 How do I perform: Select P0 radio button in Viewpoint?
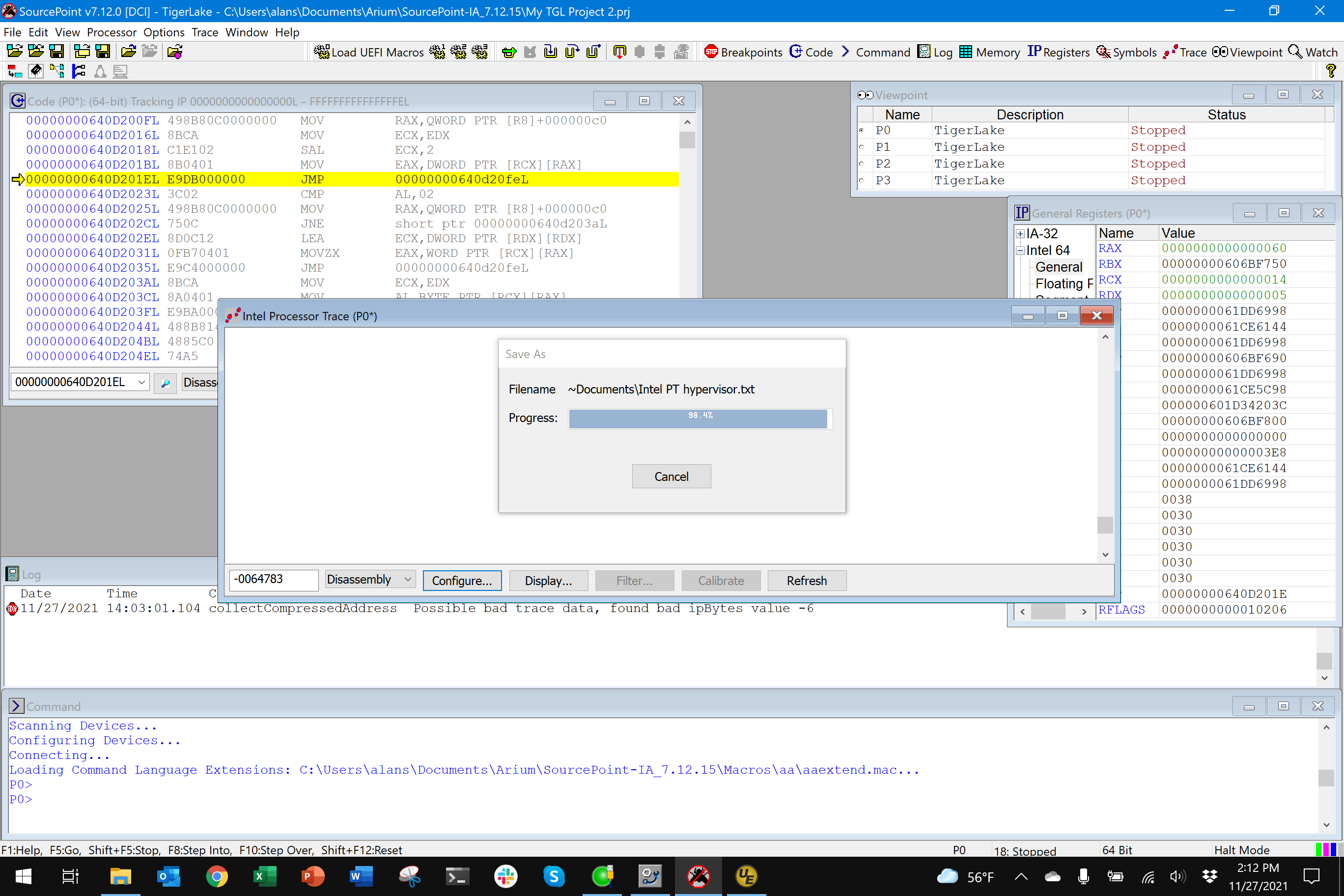[861, 130]
